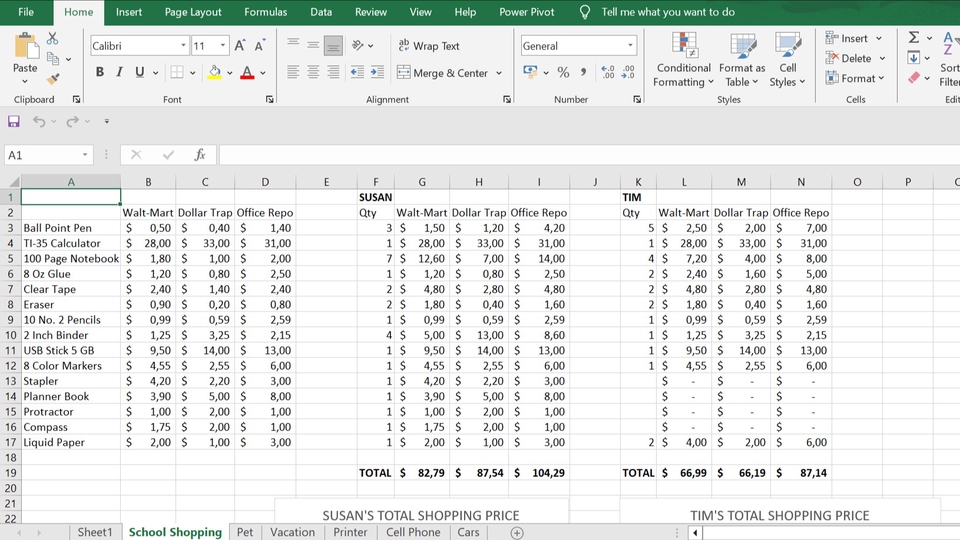Image resolution: width=960 pixels, height=540 pixels.
Task: Toggle Wrap Text
Action: coord(429,45)
